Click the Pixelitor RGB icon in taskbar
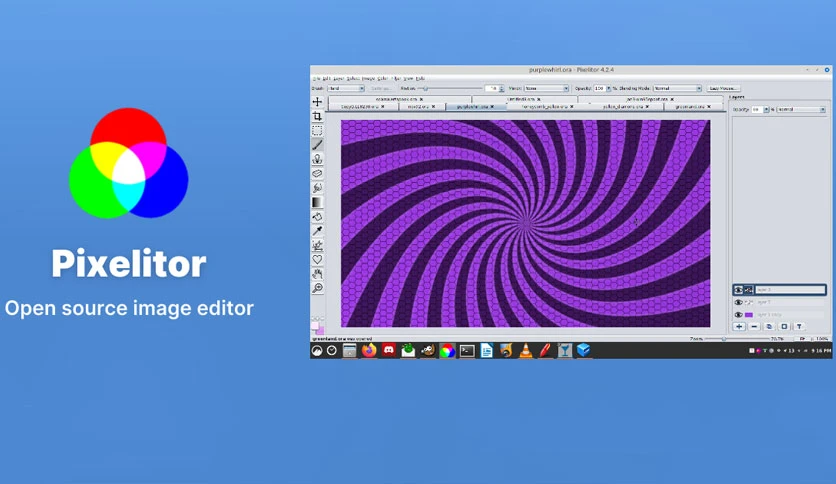Viewport: 836px width, 484px height. tap(447, 350)
